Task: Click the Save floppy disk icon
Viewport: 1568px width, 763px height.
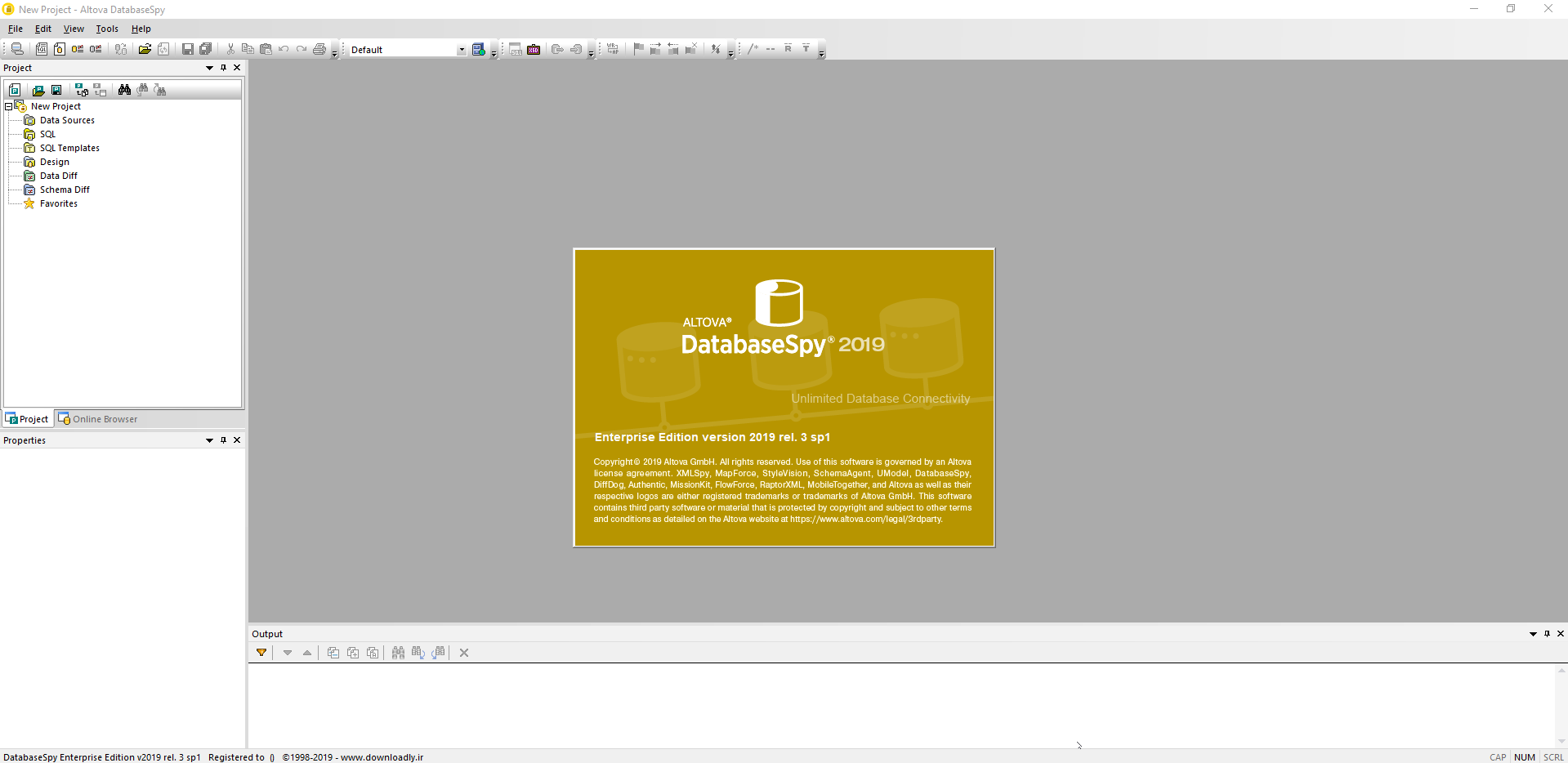Action: click(x=187, y=49)
